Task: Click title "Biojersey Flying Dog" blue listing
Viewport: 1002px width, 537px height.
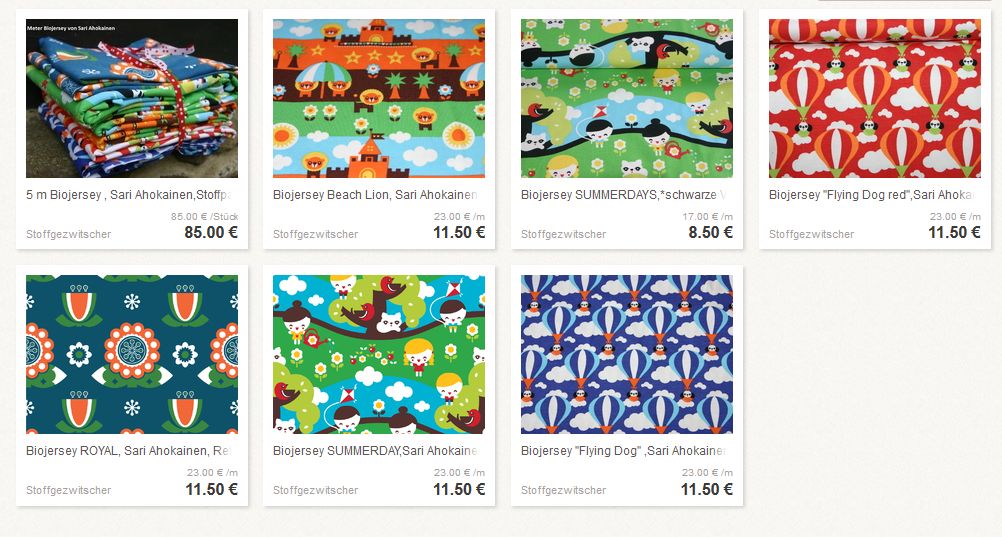Action: [x=623, y=451]
